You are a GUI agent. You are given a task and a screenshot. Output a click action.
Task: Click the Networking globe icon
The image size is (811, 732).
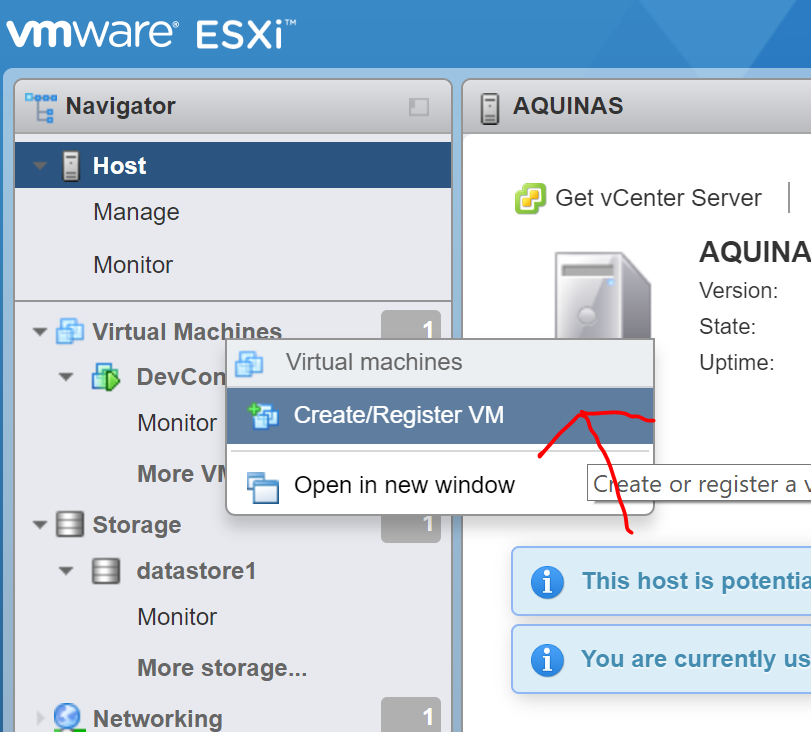[x=69, y=718]
